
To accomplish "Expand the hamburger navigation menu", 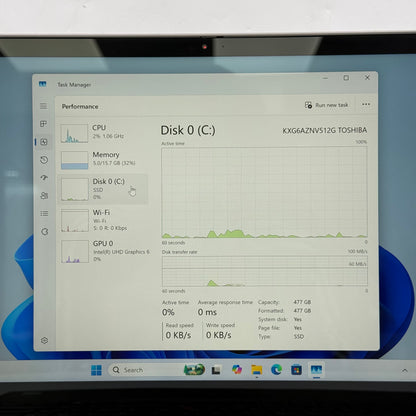I will 43,106.
